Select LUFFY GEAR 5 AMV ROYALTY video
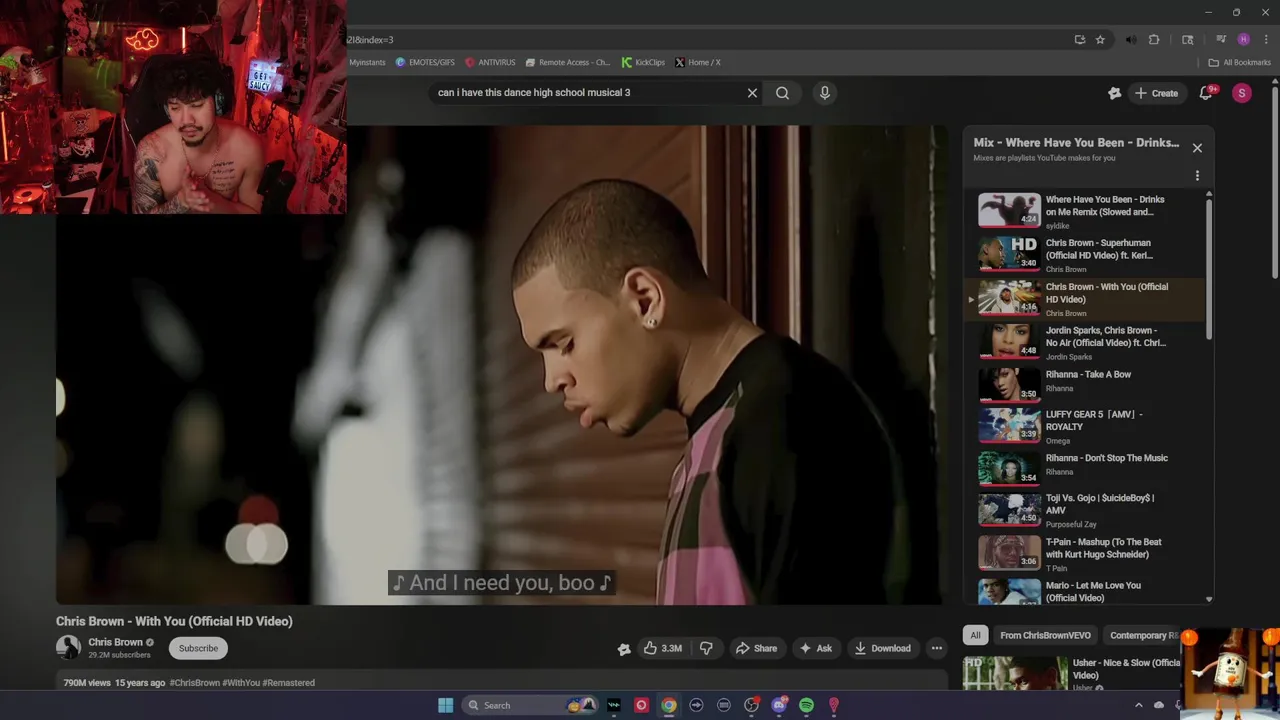 1085,426
